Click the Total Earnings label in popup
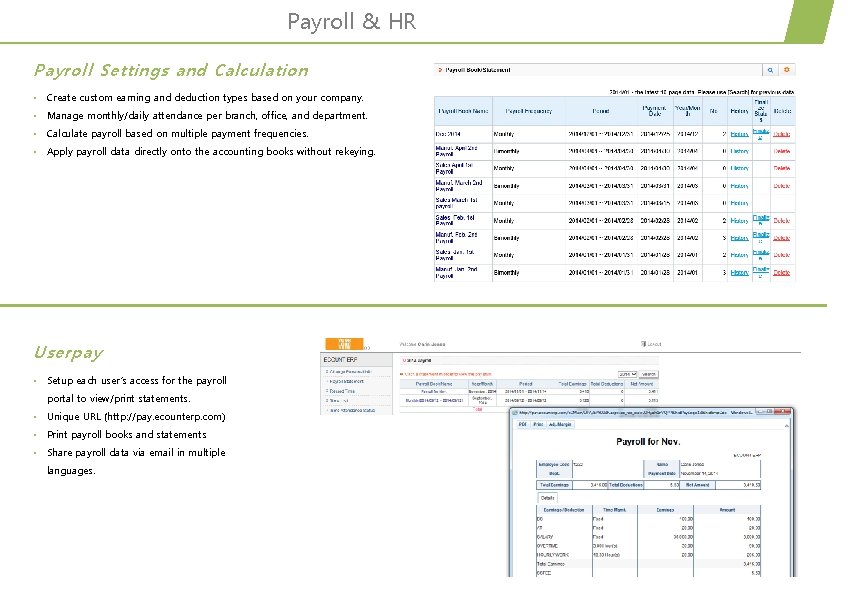This screenshot has height=612, width=859. tap(554, 485)
